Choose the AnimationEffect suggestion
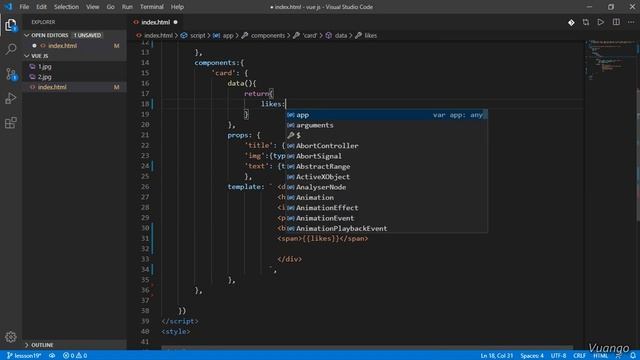The height and width of the screenshot is (360, 640). (386, 208)
